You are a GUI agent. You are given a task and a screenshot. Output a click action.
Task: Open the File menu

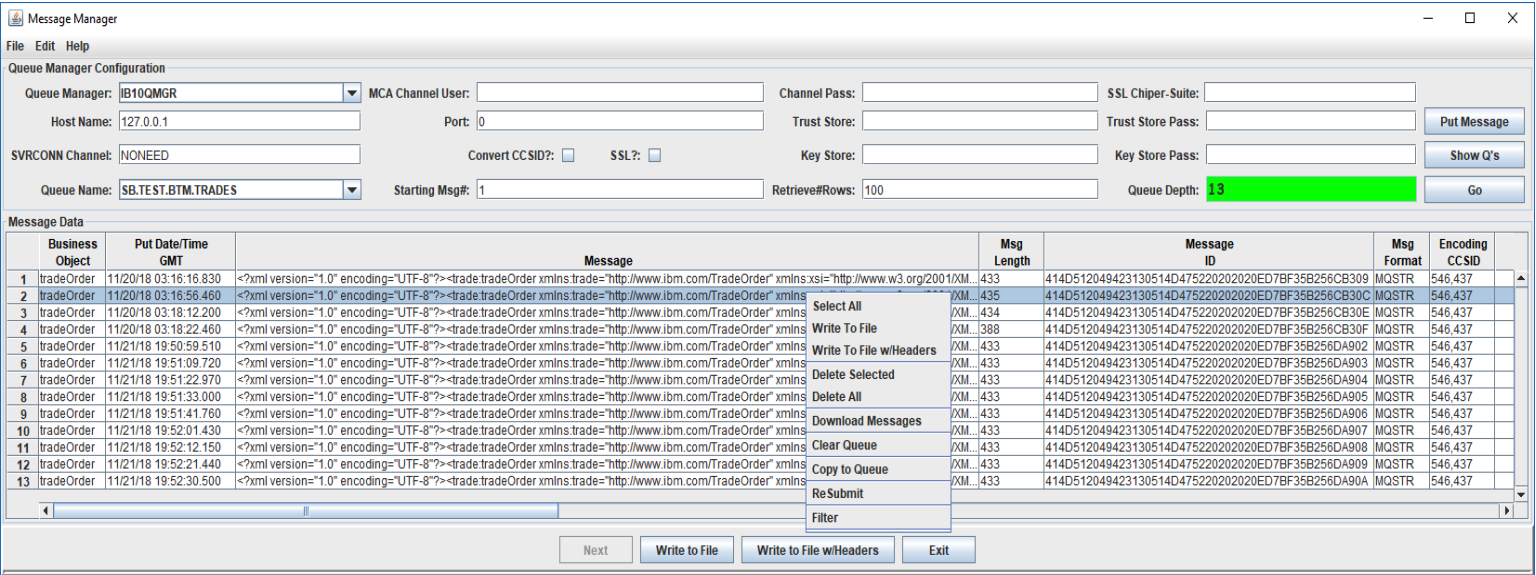[x=16, y=46]
